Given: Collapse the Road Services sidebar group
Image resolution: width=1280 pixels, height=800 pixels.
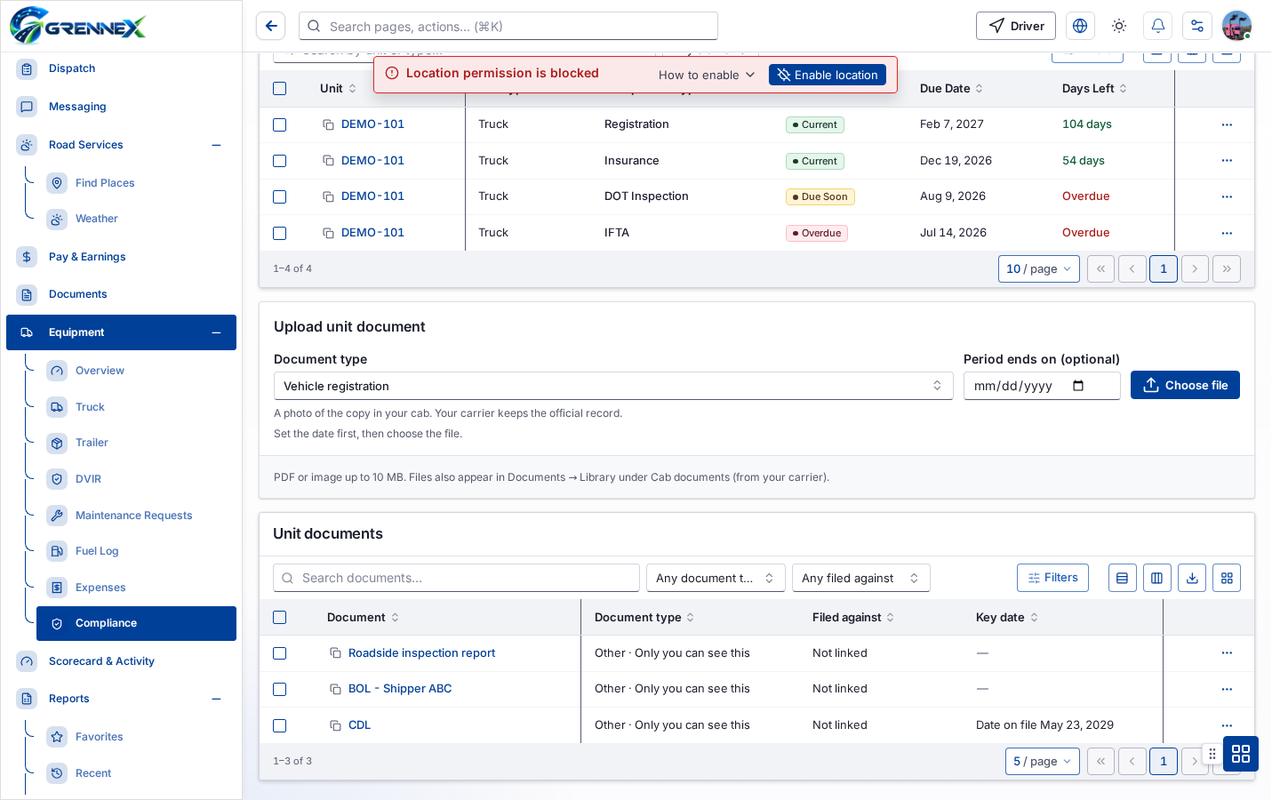Looking at the screenshot, I should [216, 145].
